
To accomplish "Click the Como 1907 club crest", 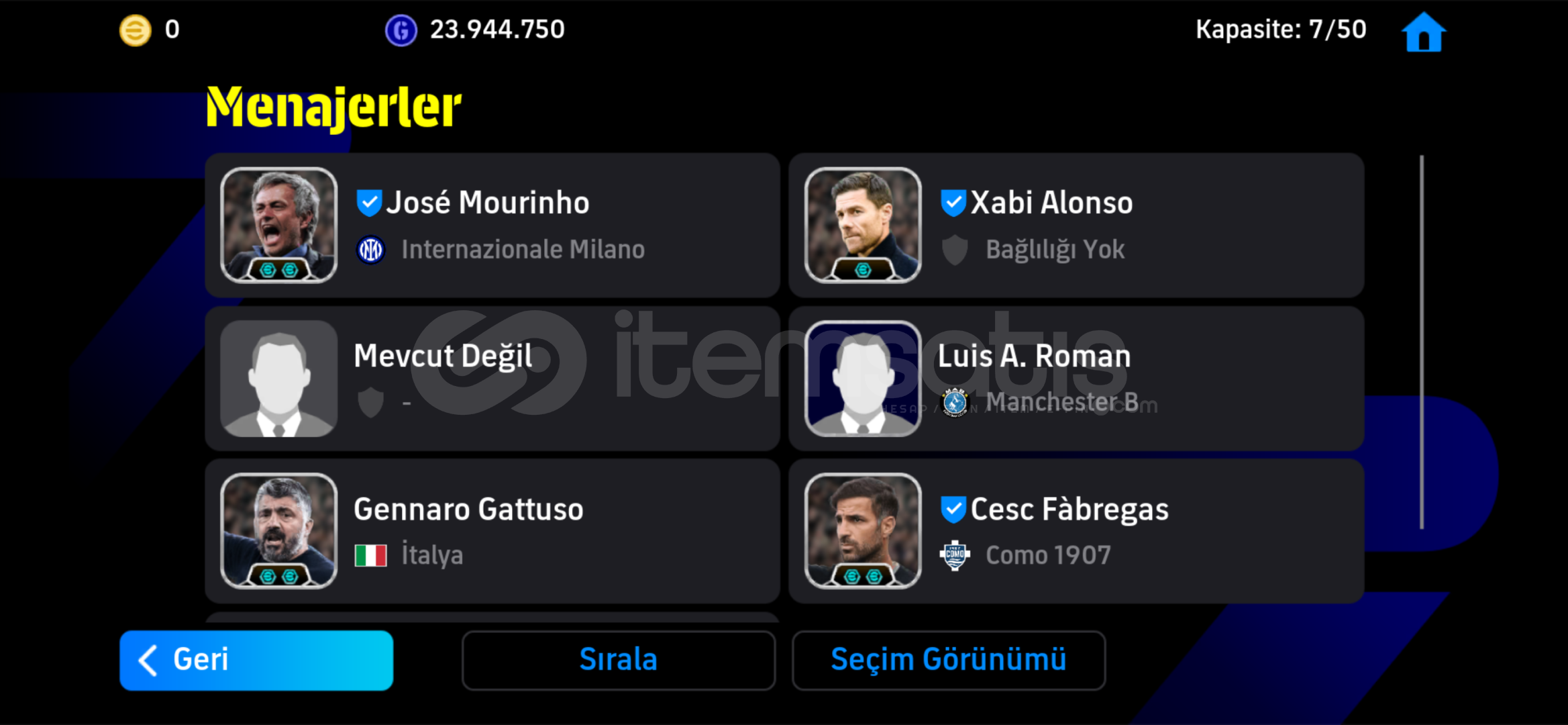I will 955,555.
